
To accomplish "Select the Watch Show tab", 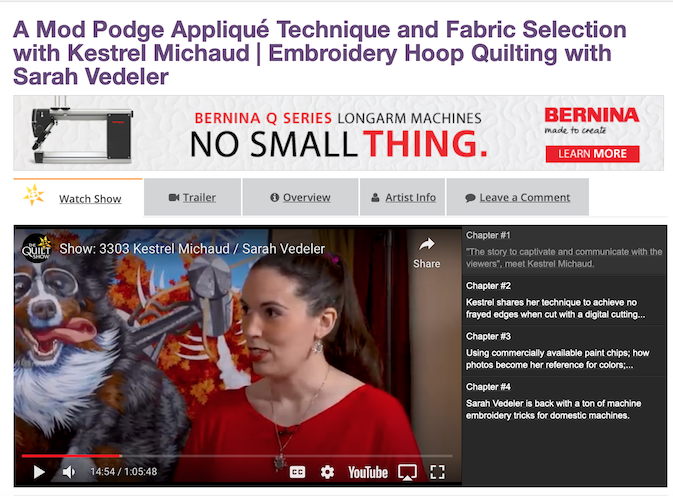I will [x=78, y=198].
